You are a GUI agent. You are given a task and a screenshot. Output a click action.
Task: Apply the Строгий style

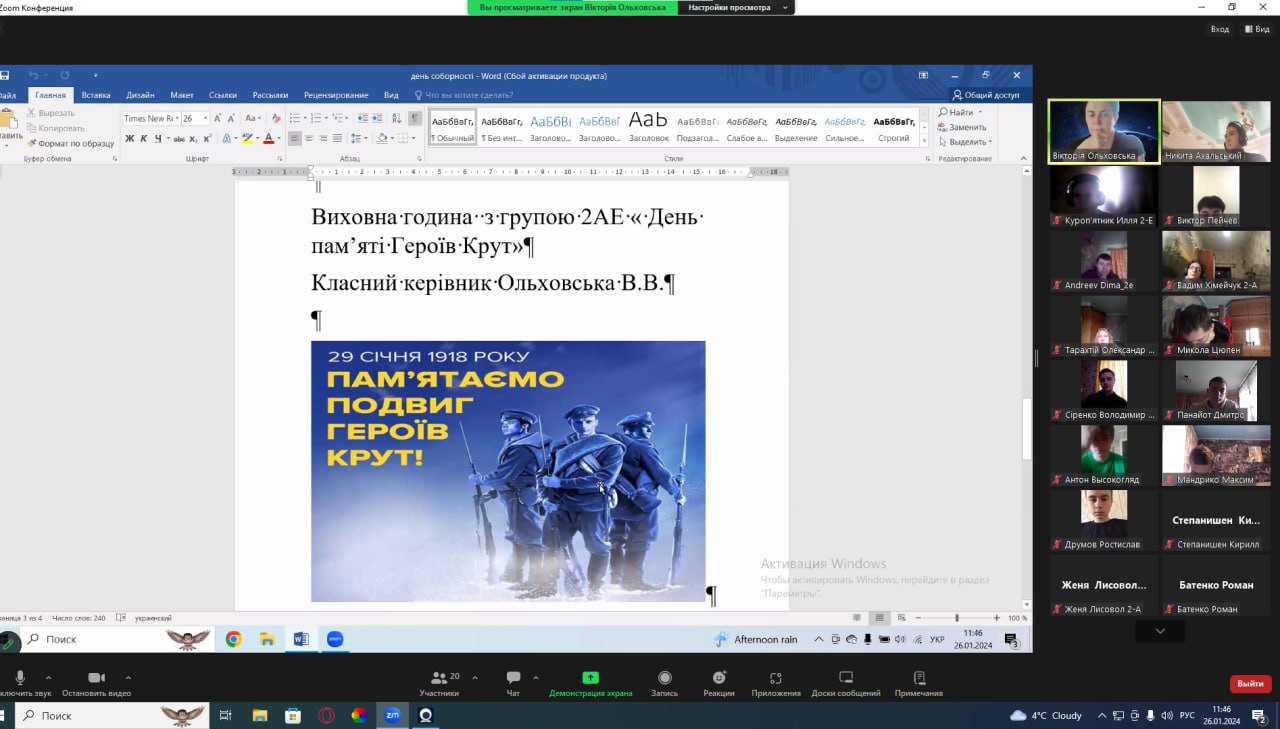pyautogui.click(x=894, y=127)
